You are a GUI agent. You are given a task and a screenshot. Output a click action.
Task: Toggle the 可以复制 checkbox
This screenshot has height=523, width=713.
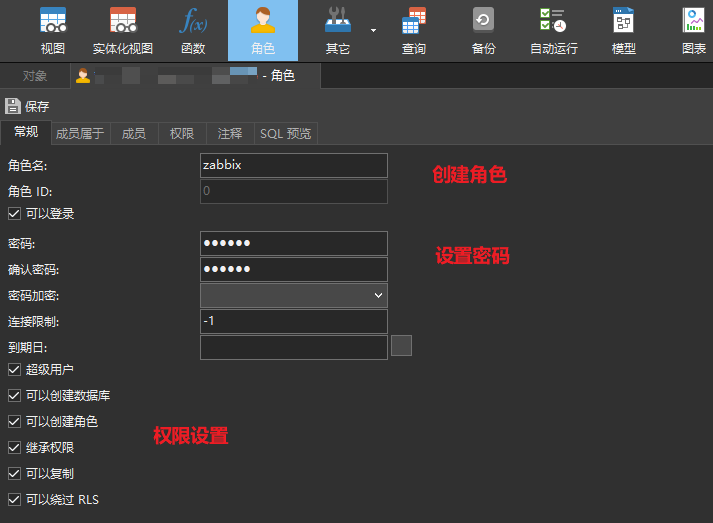coord(15,473)
